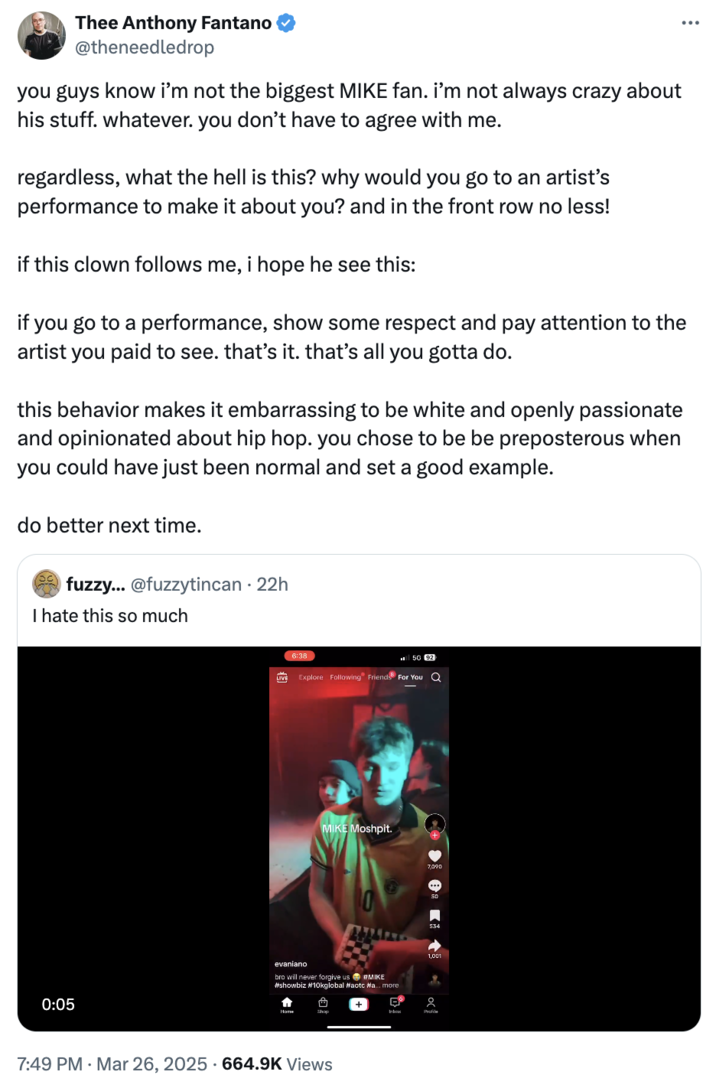Screen dimensions: 716x1088
Task: Tap the TikTok Home icon in bottom bar
Action: 287,1003
